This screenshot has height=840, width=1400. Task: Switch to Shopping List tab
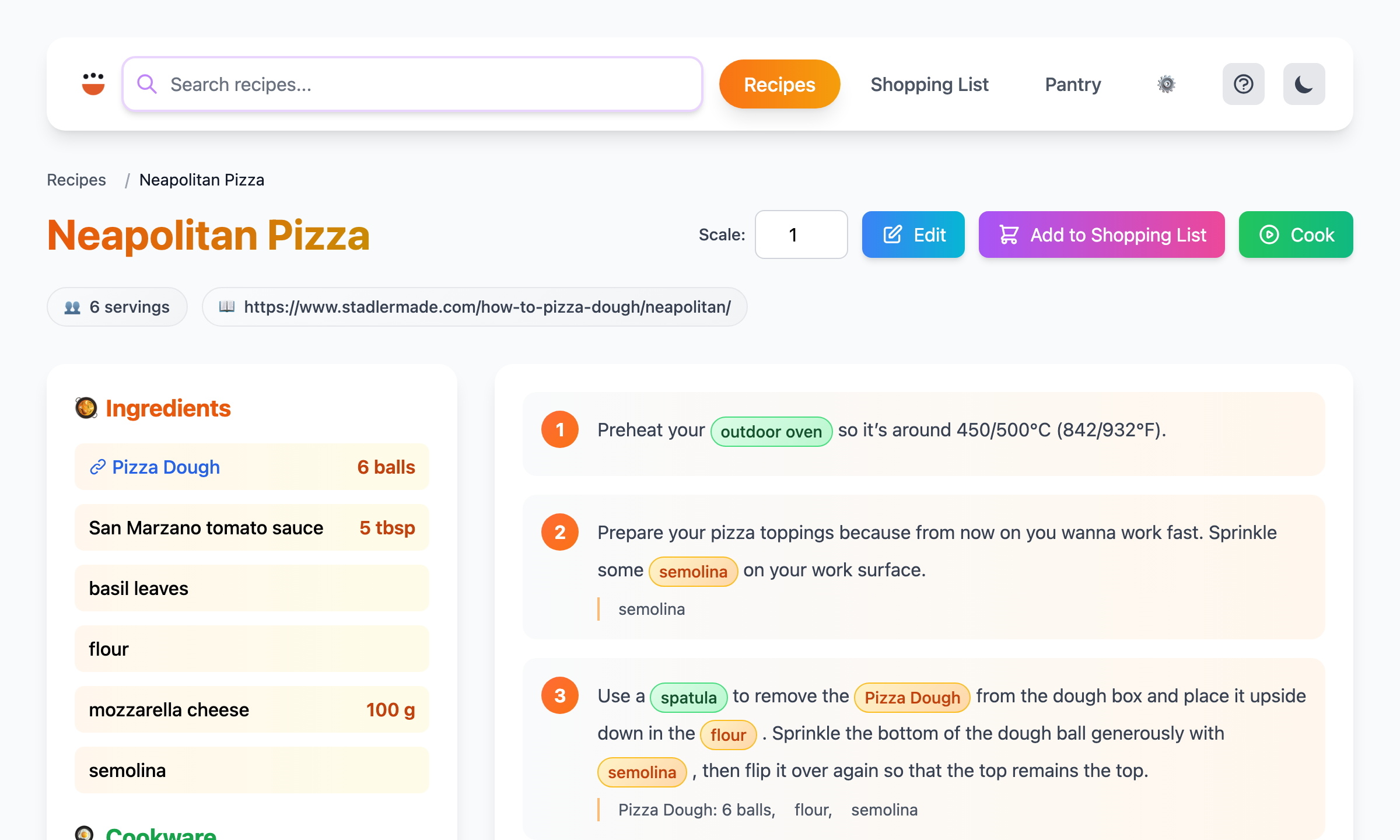[929, 84]
